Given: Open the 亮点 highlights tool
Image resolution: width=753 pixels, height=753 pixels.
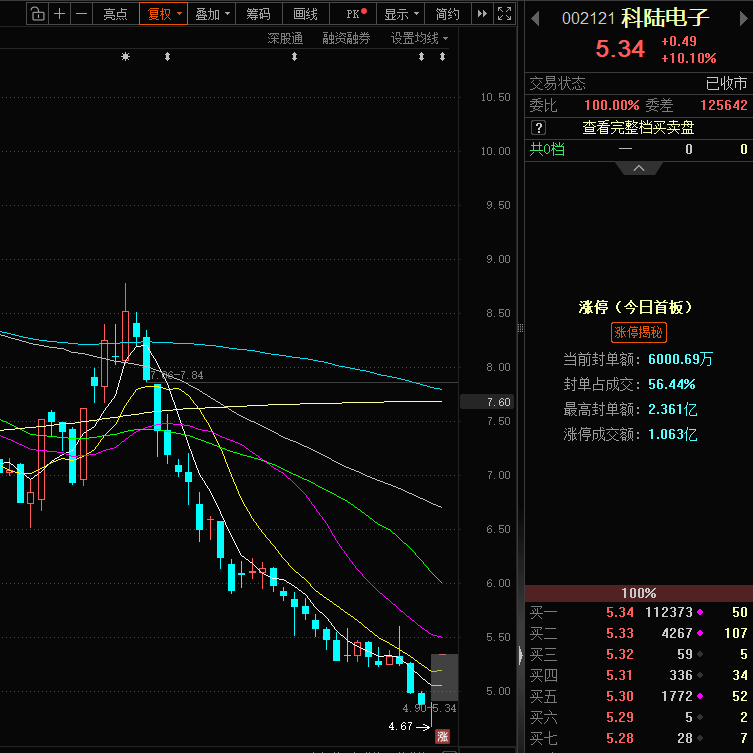Looking at the screenshot, I should (115, 14).
